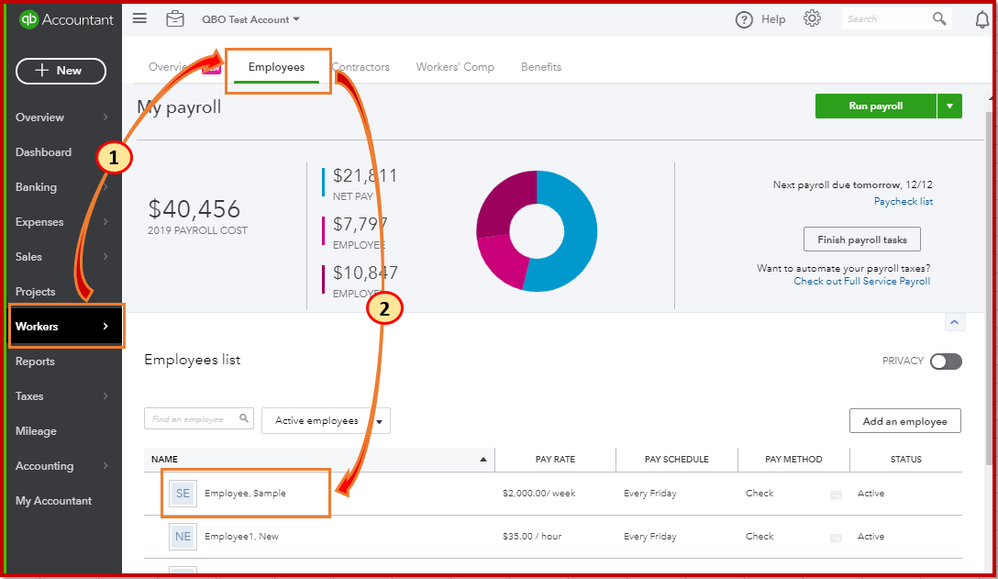Open Dashboard in the sidebar
This screenshot has height=579, width=998.
click(x=43, y=152)
